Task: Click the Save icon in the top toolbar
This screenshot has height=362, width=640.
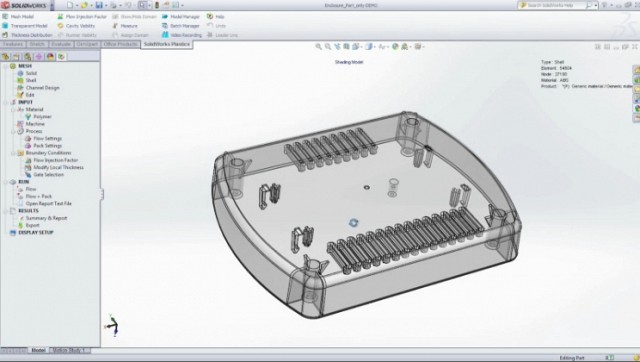Action: 99,5
